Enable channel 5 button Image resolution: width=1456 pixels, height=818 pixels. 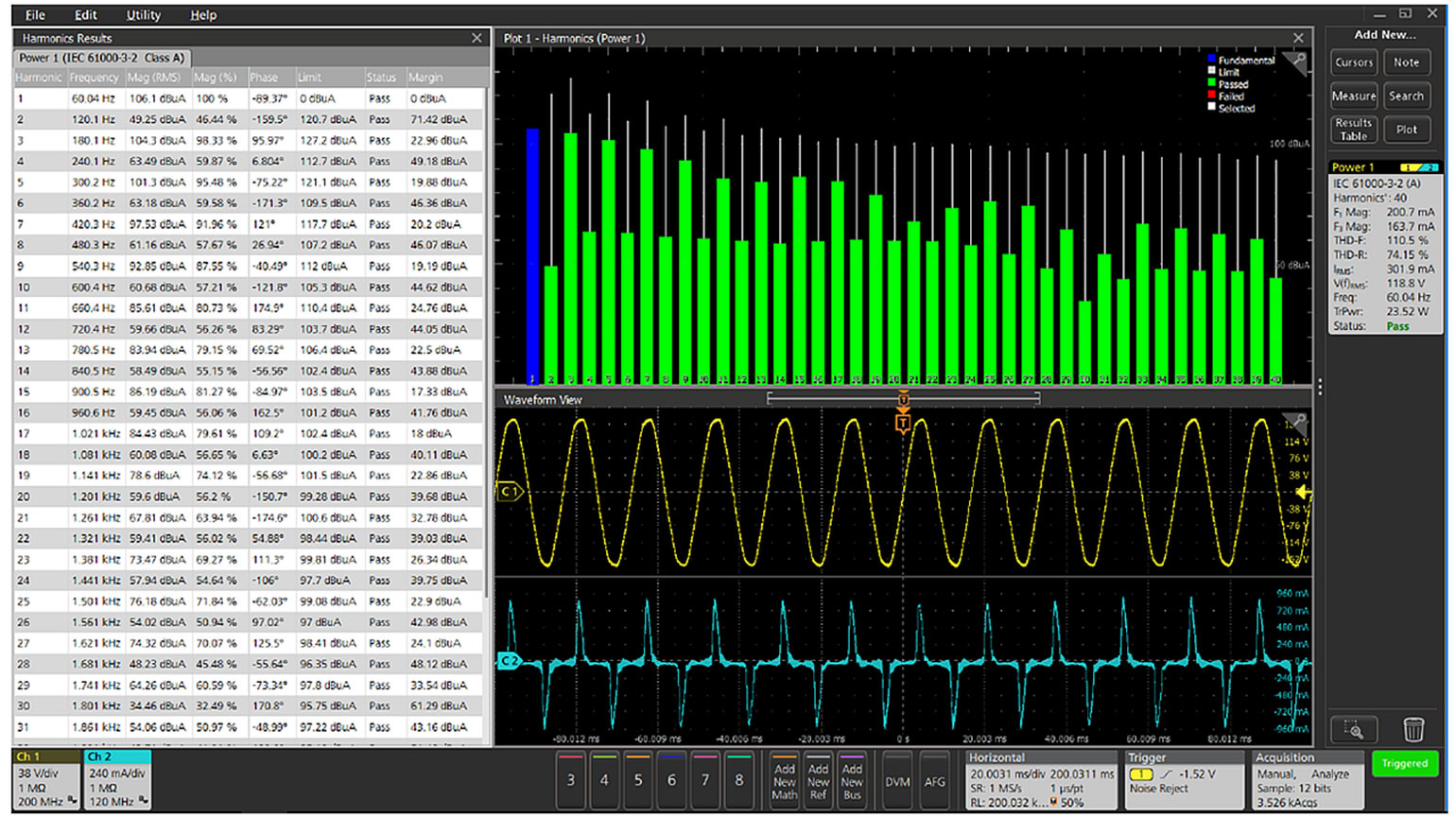coord(638,780)
